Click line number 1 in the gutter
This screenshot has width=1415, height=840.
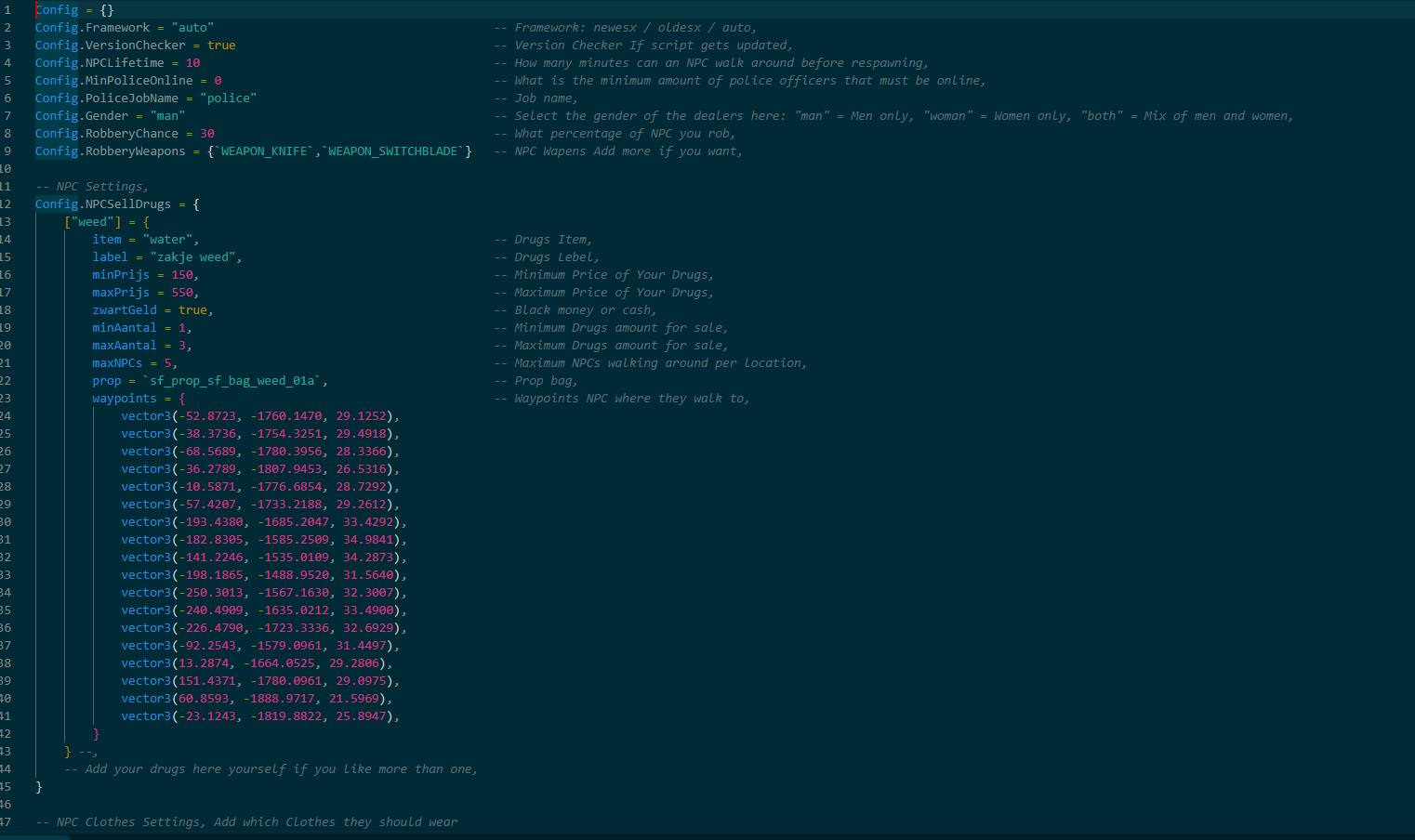click(7, 10)
